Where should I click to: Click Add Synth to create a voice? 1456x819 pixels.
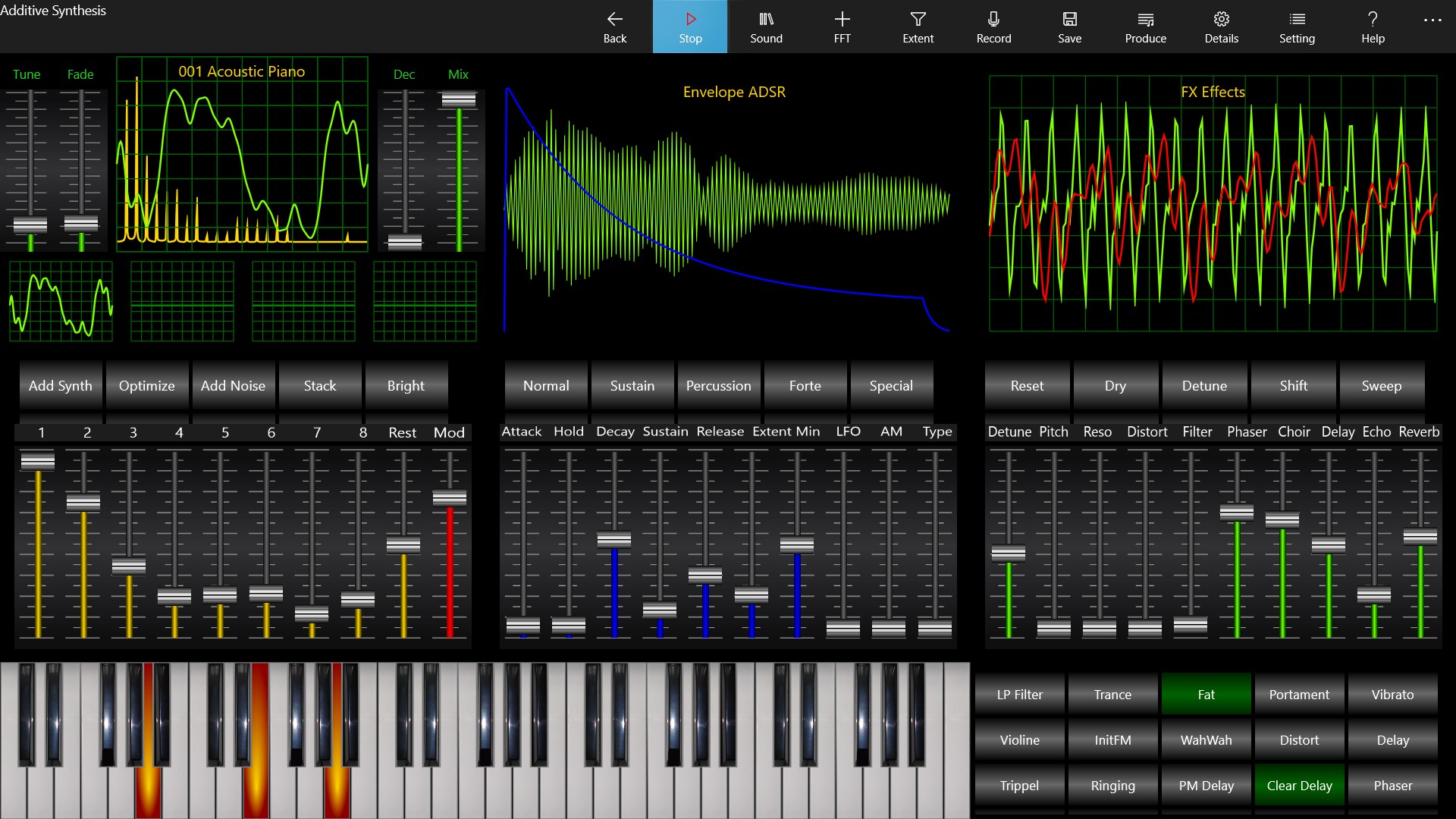[x=60, y=385]
